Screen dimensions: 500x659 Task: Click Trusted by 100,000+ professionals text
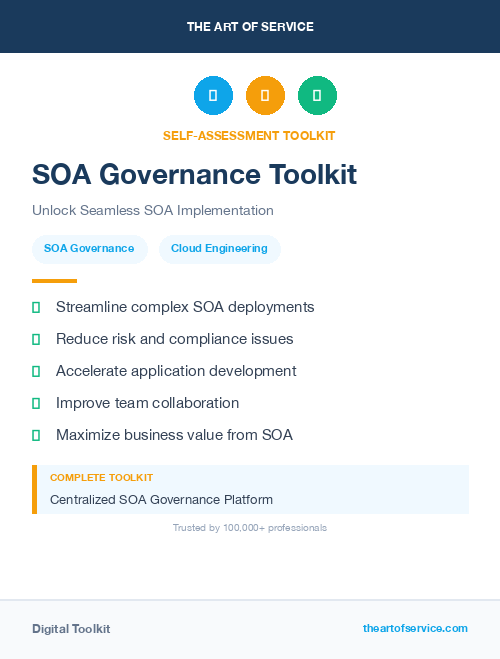250,528
